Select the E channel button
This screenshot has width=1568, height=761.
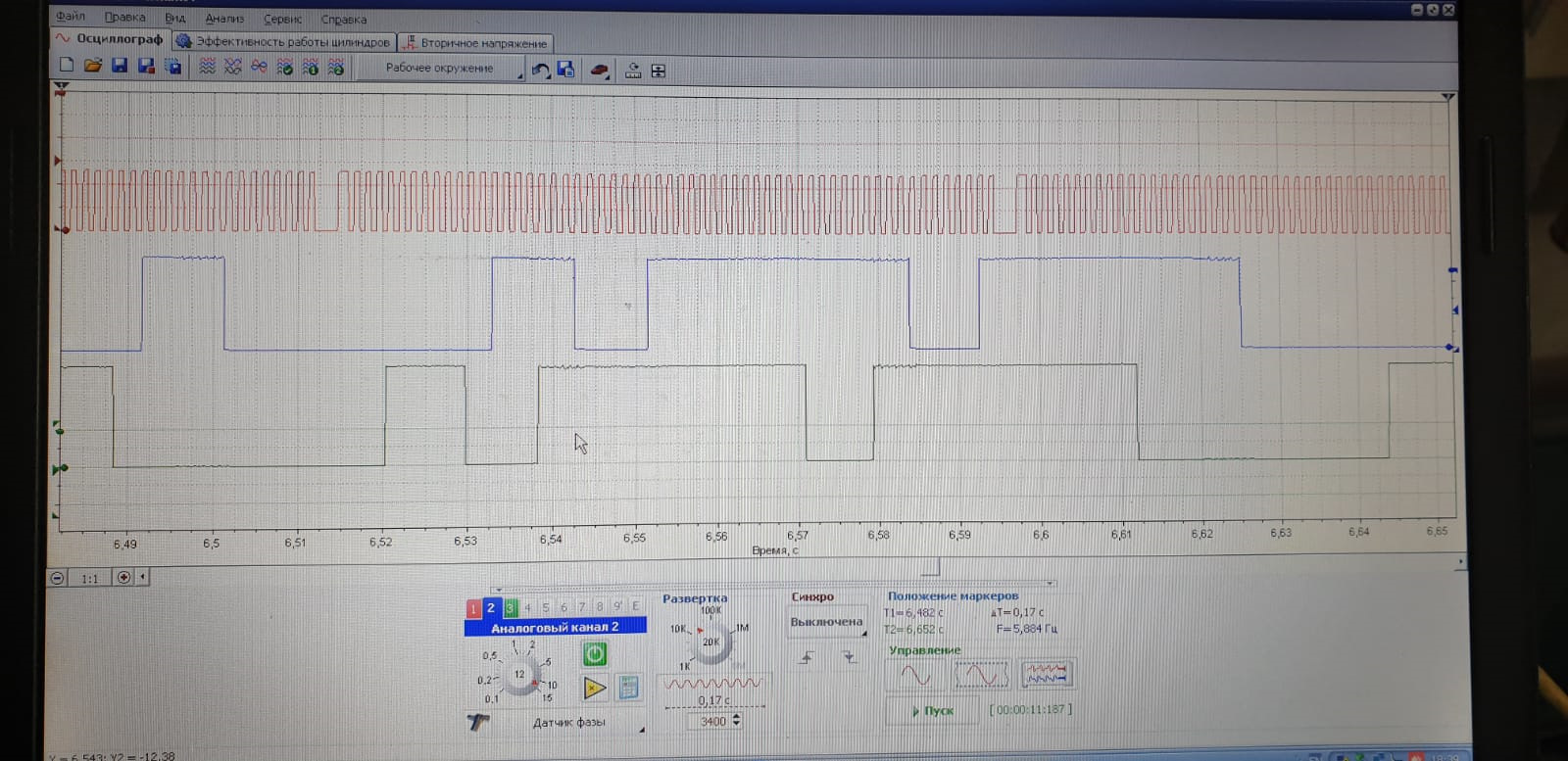pyautogui.click(x=636, y=606)
